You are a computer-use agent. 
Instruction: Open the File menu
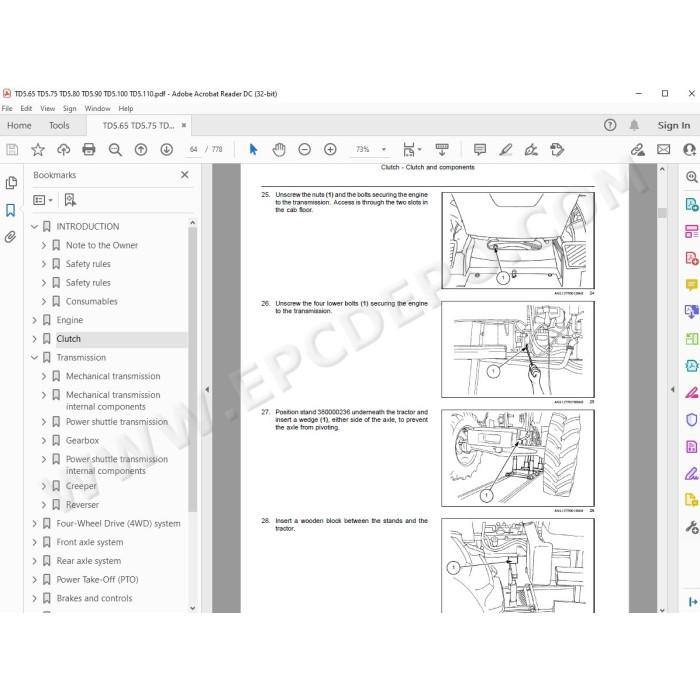click(x=7, y=108)
